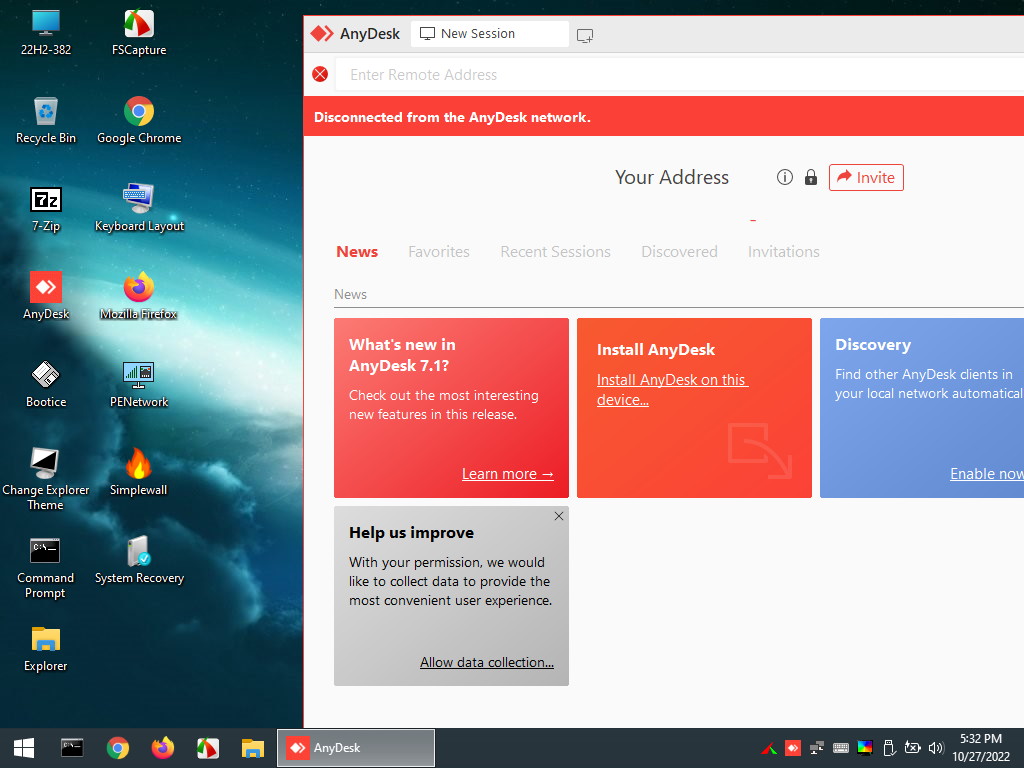Select Google Chrome desktop icon
Image resolution: width=1024 pixels, height=768 pixels.
(139, 121)
